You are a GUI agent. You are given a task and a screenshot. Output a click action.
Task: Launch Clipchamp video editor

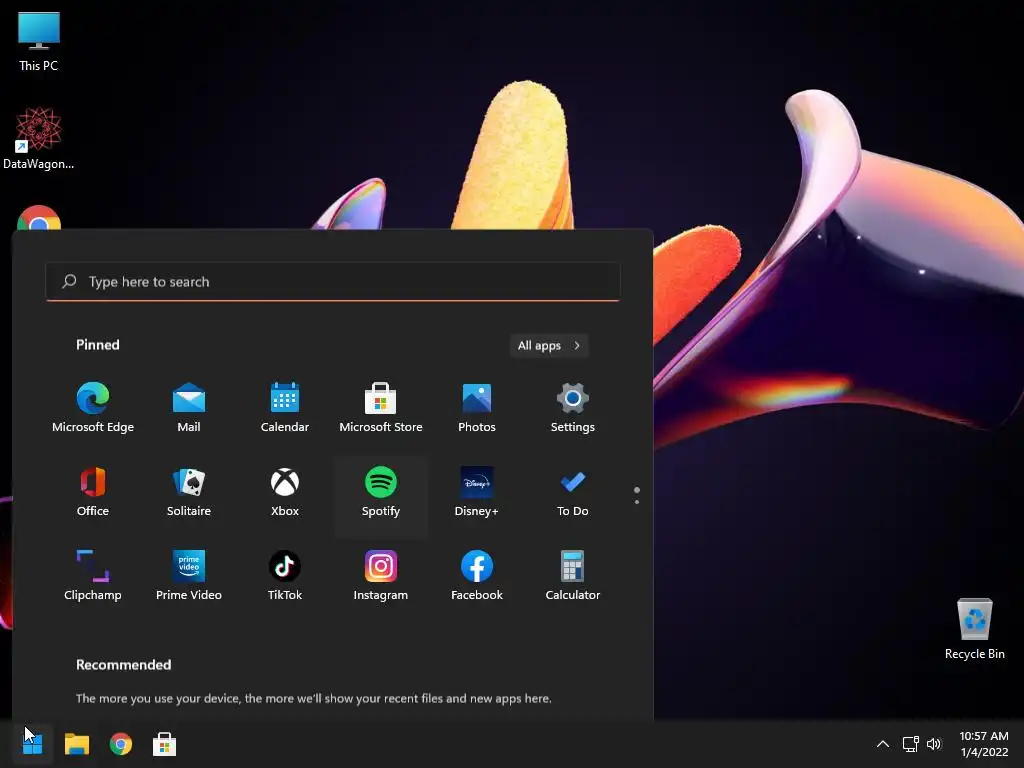(93, 576)
